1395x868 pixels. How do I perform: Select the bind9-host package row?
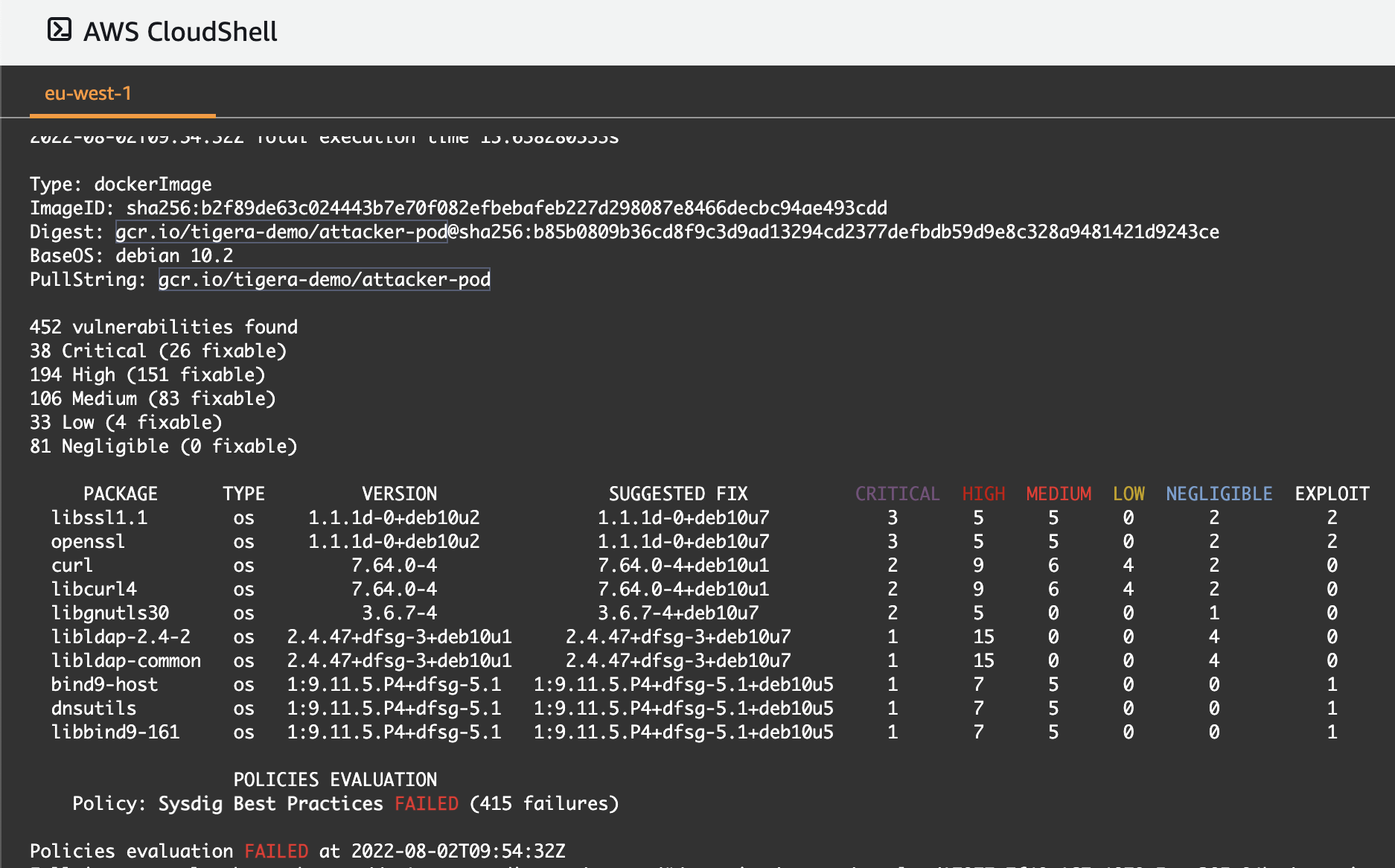click(x=104, y=684)
